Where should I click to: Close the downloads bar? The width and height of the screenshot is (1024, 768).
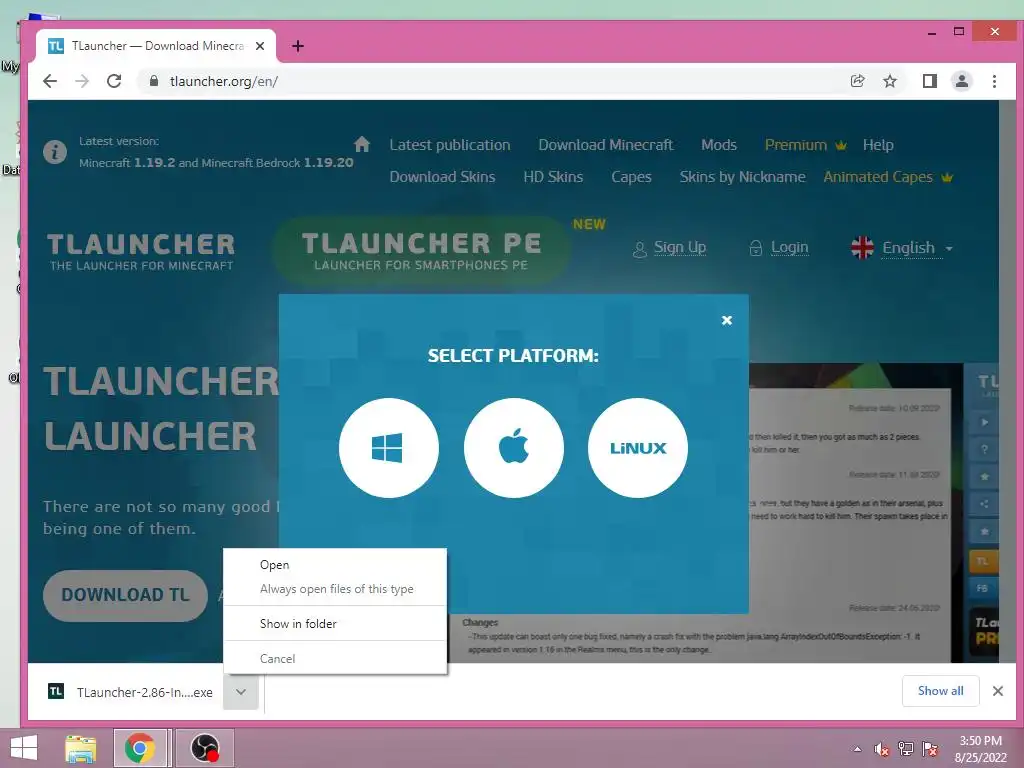click(x=997, y=691)
